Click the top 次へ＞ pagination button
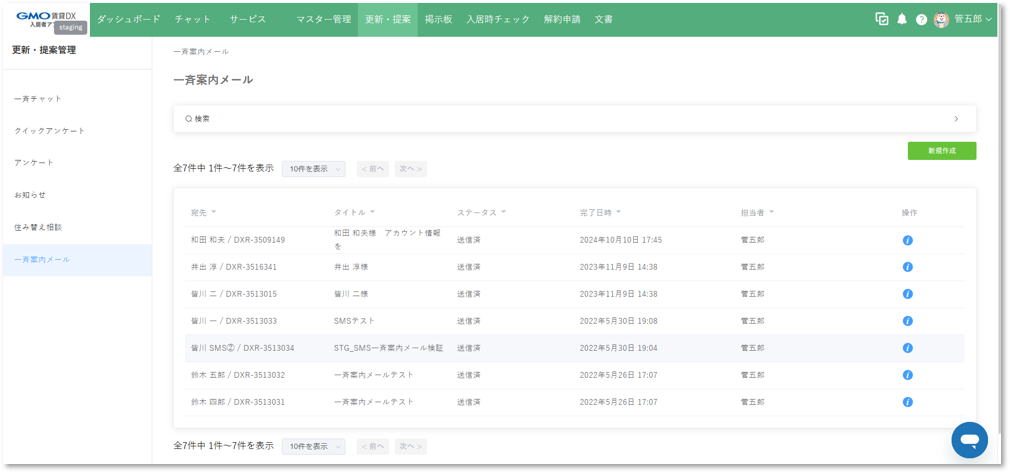 pos(411,169)
